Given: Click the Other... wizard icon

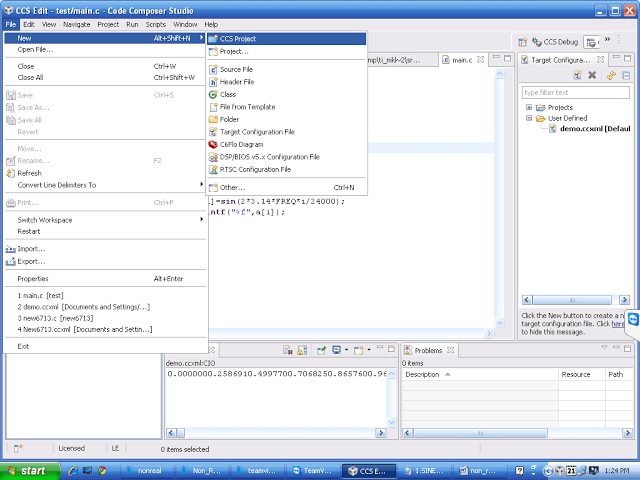Looking at the screenshot, I should point(213,188).
